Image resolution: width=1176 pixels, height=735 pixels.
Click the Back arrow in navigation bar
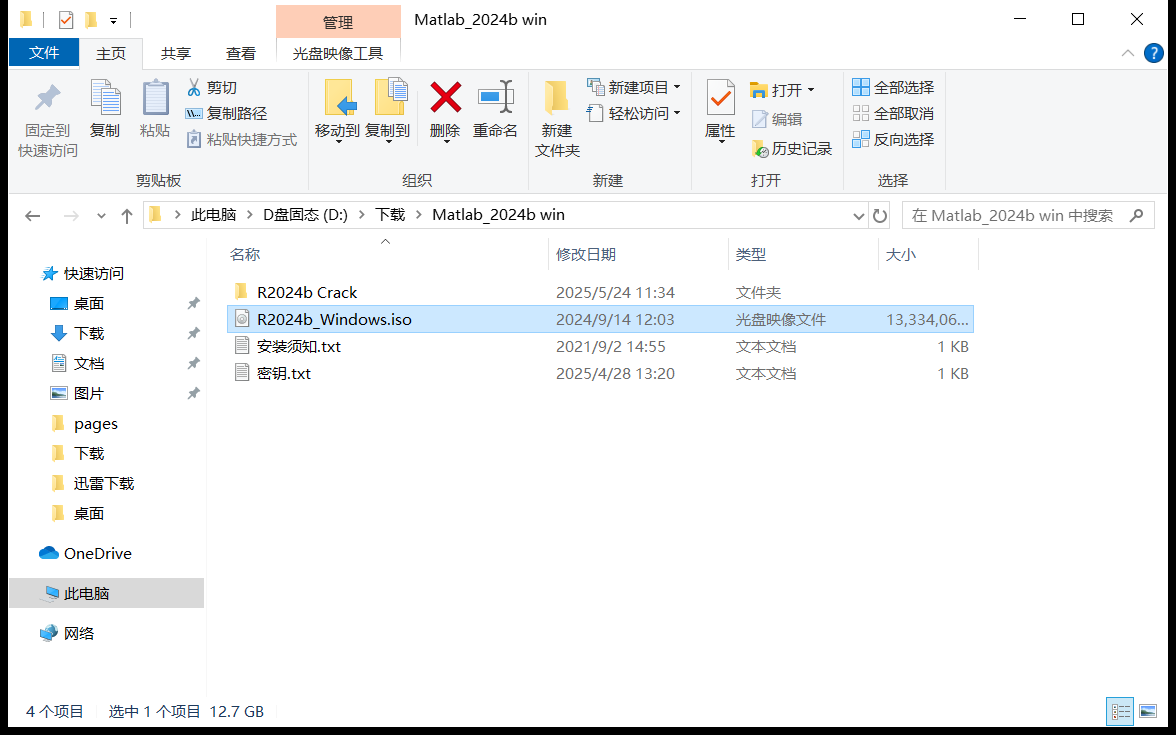pos(32,216)
